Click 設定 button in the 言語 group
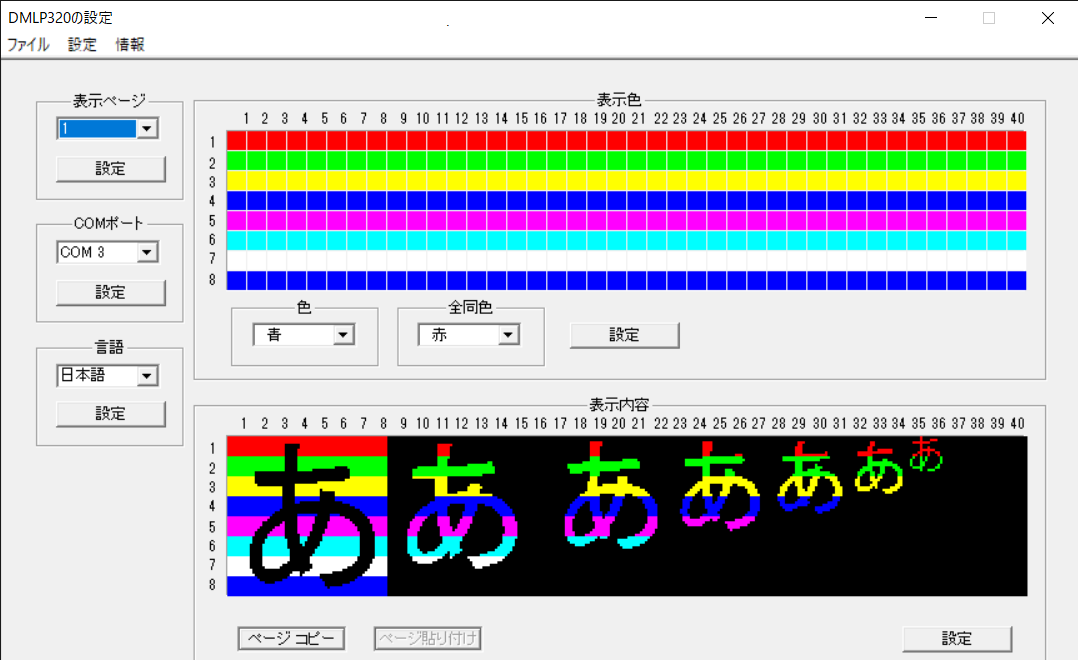The image size is (1078, 660). pos(111,413)
